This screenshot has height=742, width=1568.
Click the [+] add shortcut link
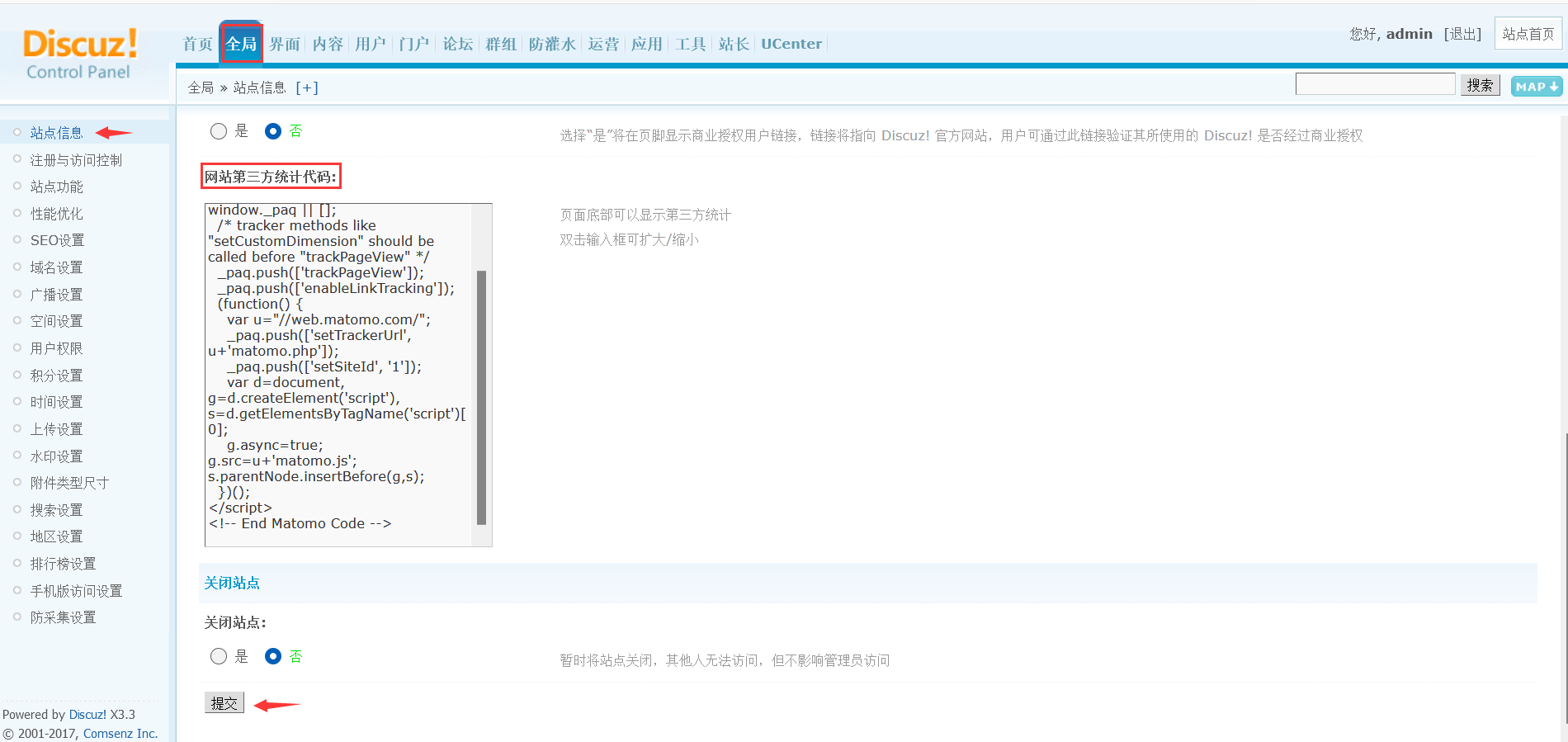307,87
